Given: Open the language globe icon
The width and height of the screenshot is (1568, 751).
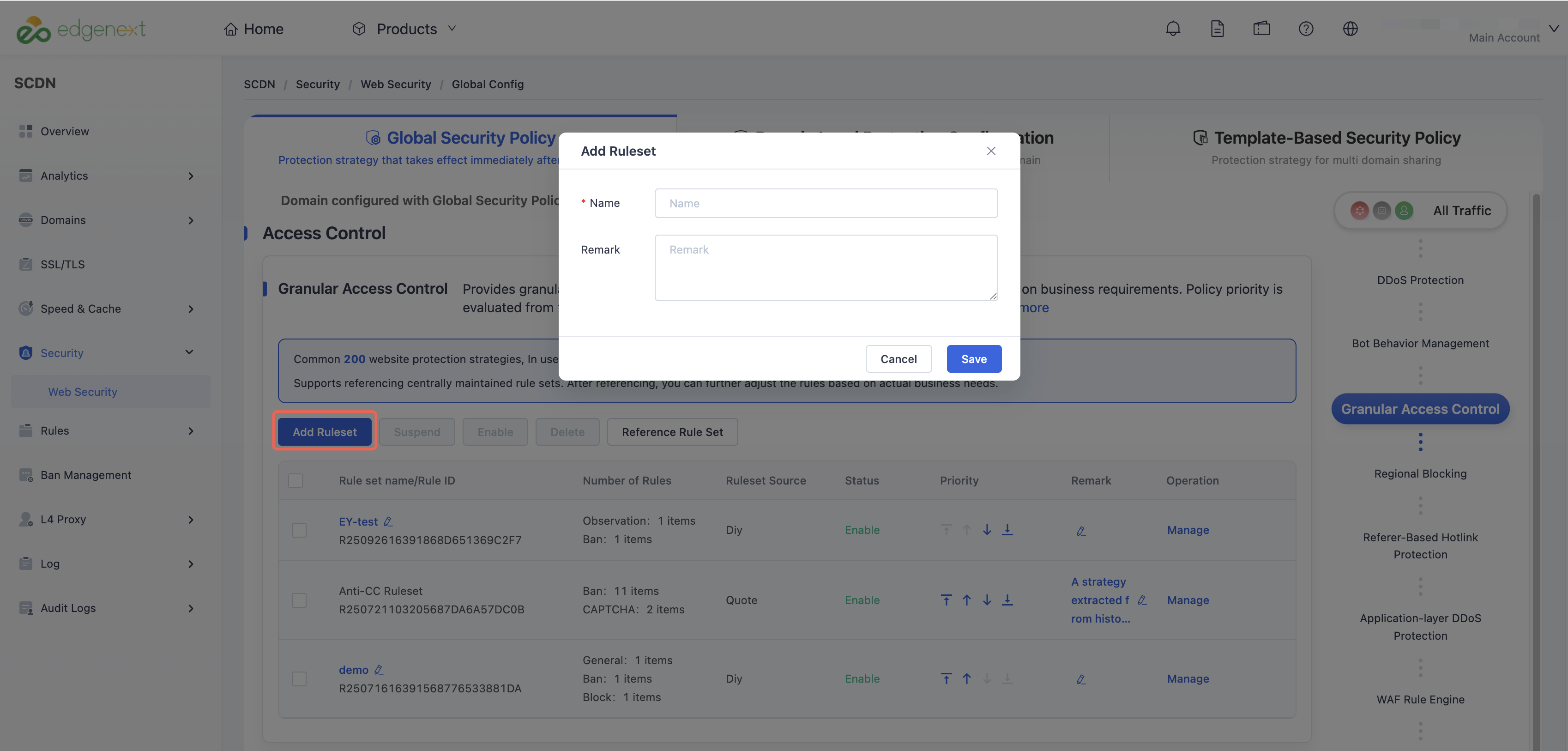Looking at the screenshot, I should click(x=1350, y=29).
